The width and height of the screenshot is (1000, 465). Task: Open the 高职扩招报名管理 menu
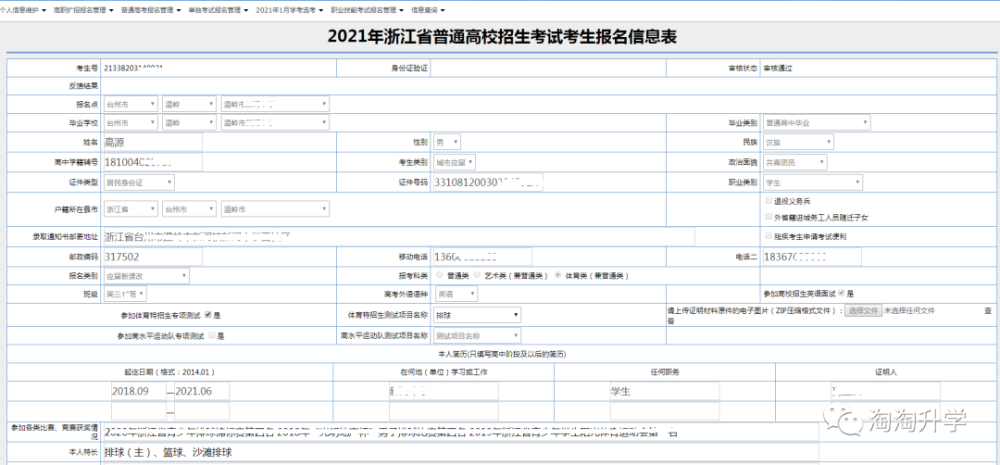84,10
